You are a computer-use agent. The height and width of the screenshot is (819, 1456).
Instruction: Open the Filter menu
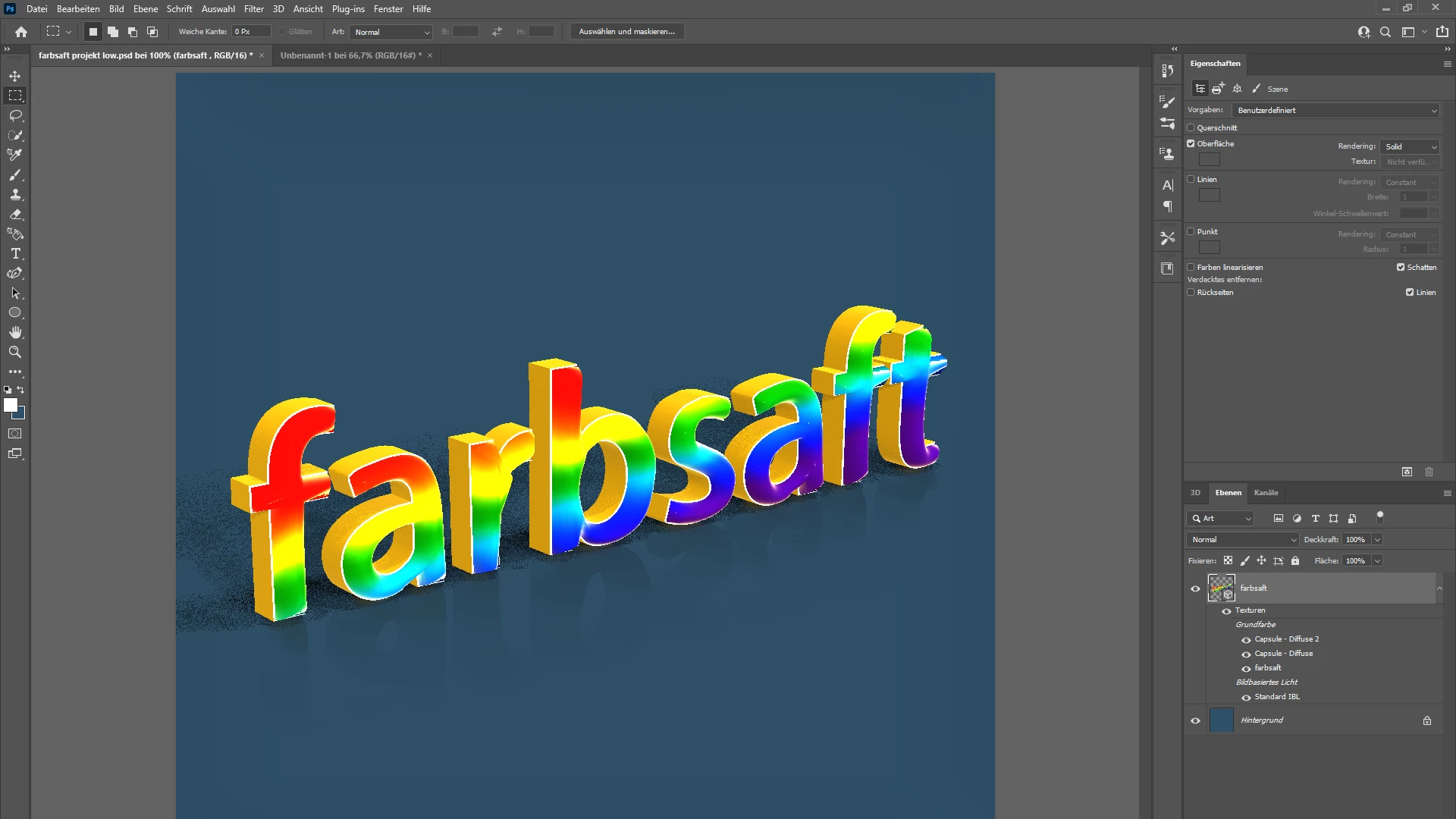tap(253, 9)
